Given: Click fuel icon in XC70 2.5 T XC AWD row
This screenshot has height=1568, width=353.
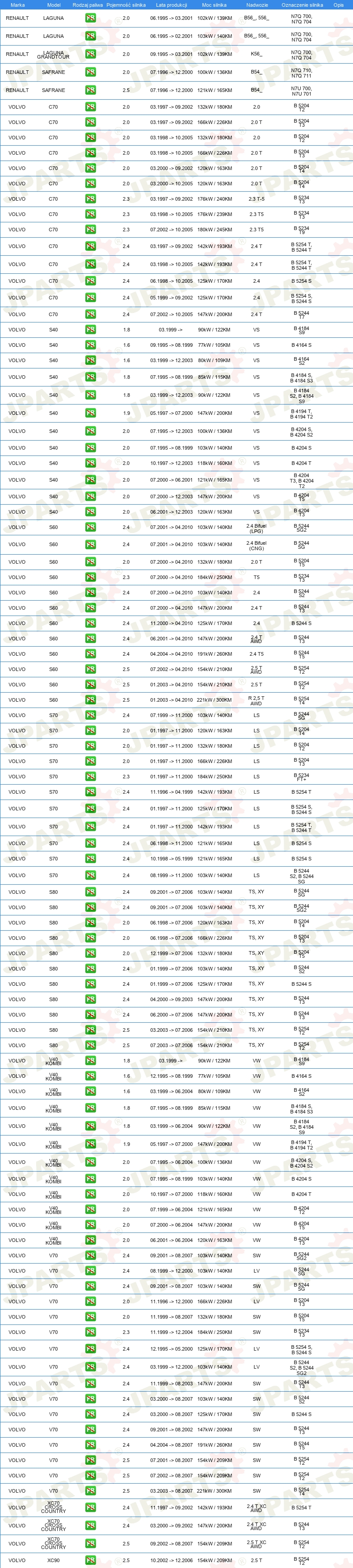Looking at the screenshot, I should [90, 1544].
